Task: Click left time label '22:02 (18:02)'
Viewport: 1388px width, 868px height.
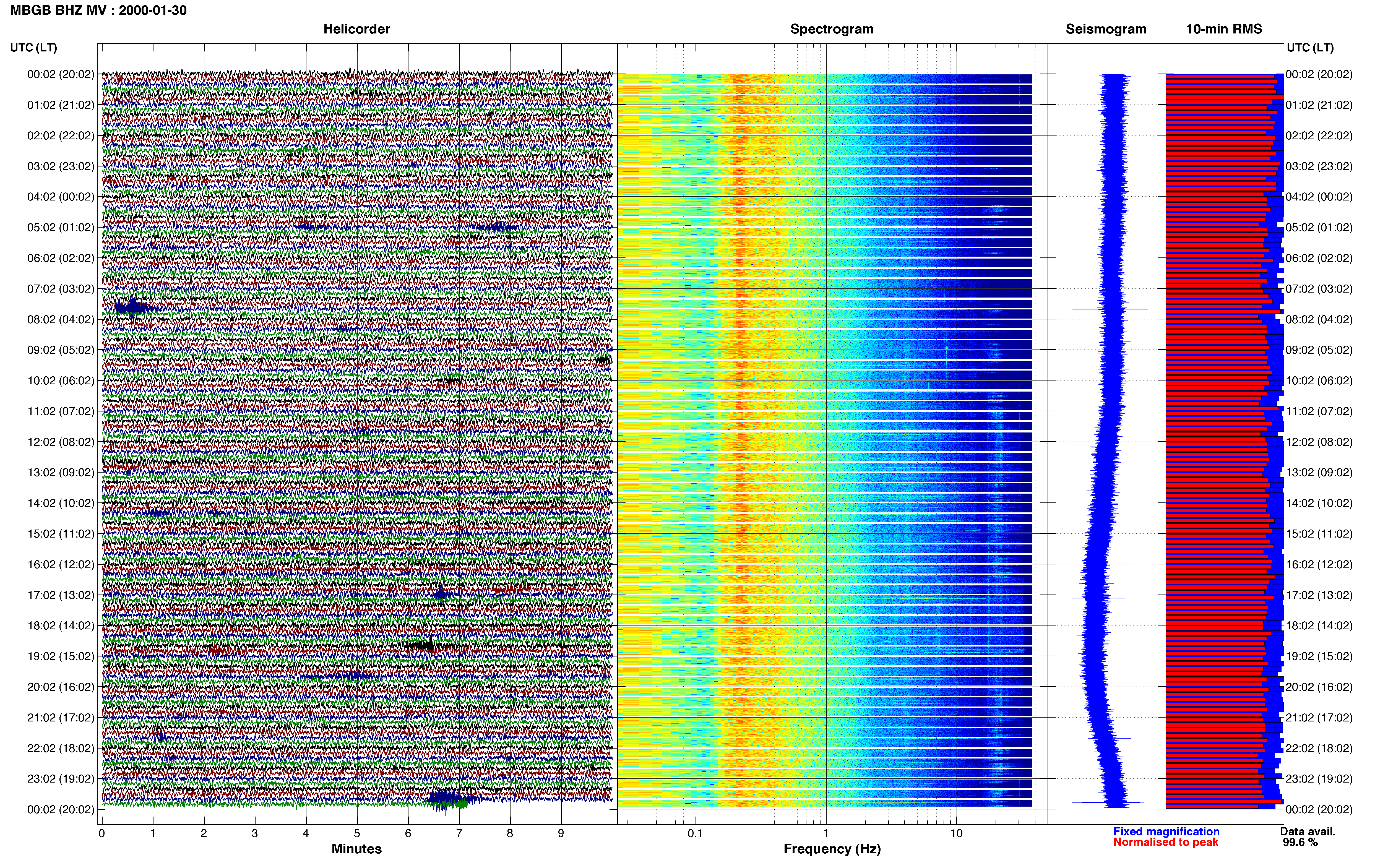Action: coord(61,749)
